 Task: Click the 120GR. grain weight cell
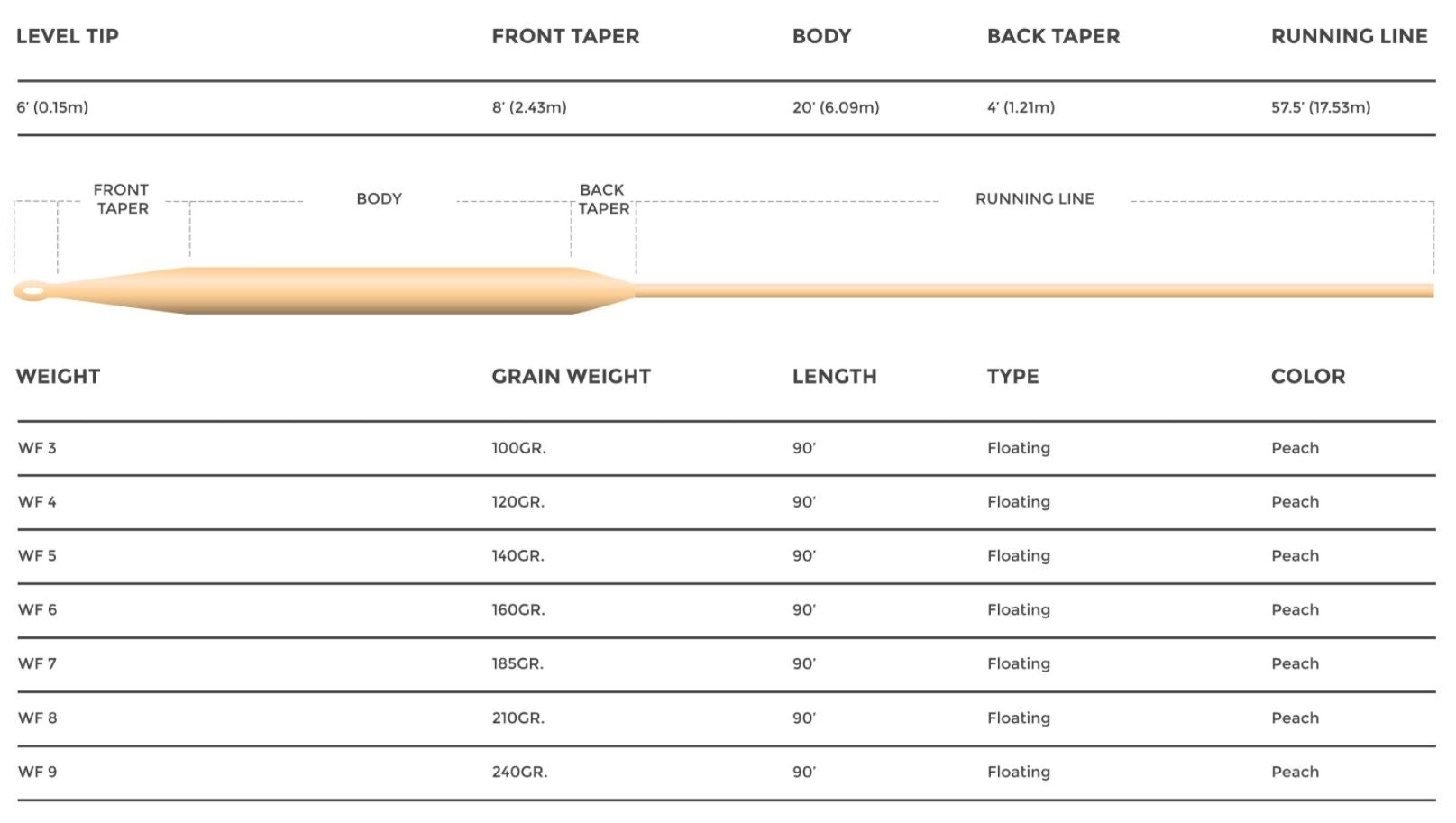[518, 502]
